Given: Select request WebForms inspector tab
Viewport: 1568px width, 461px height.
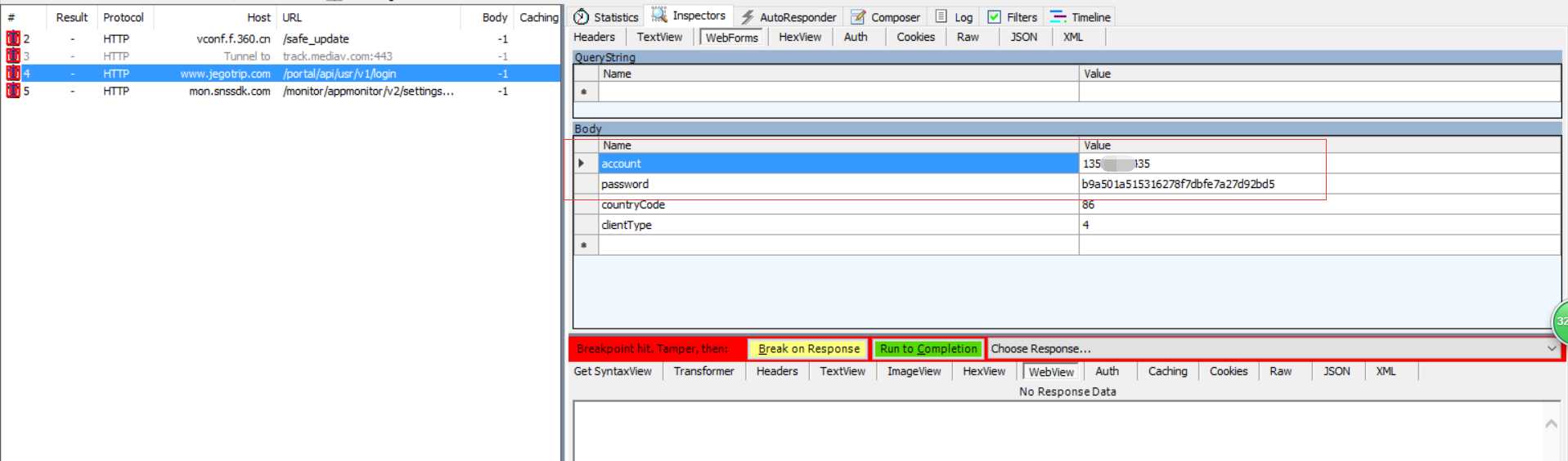Looking at the screenshot, I should pos(732,38).
